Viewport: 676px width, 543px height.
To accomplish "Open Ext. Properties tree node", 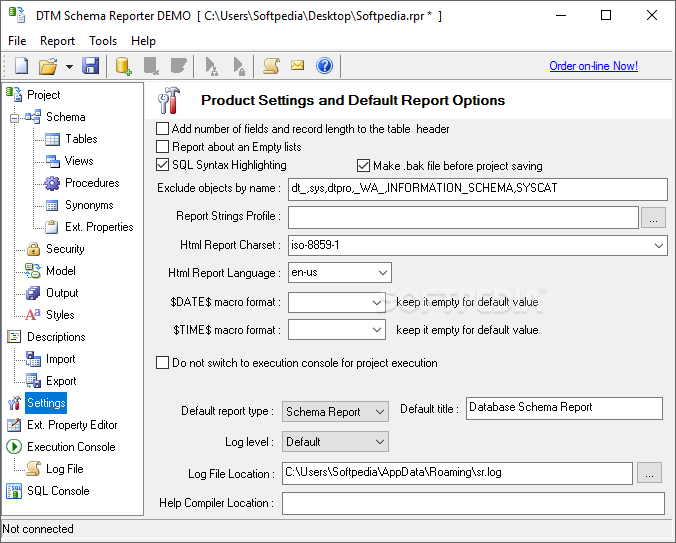I will tap(99, 227).
